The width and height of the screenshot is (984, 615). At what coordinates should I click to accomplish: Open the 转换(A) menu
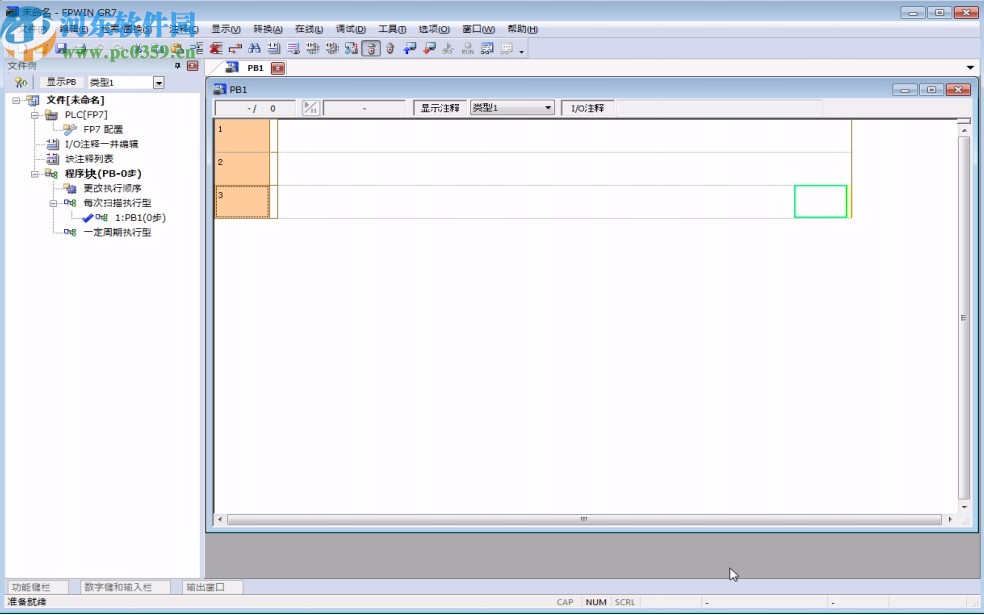tap(268, 29)
